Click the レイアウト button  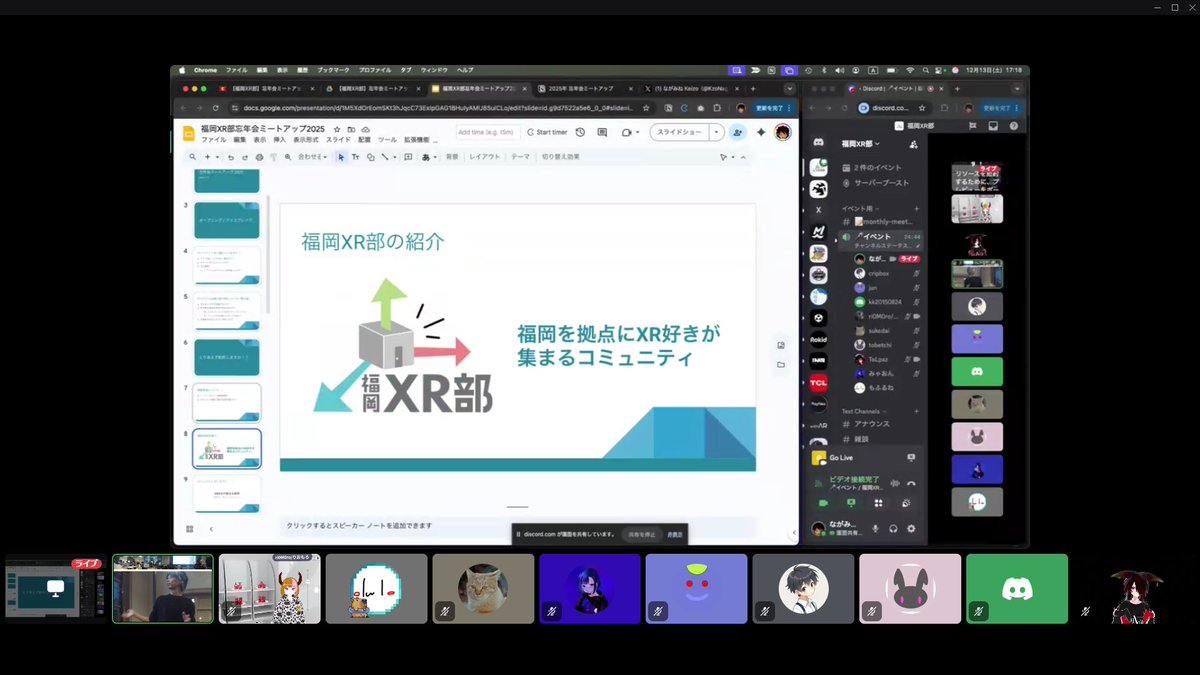[x=485, y=157]
